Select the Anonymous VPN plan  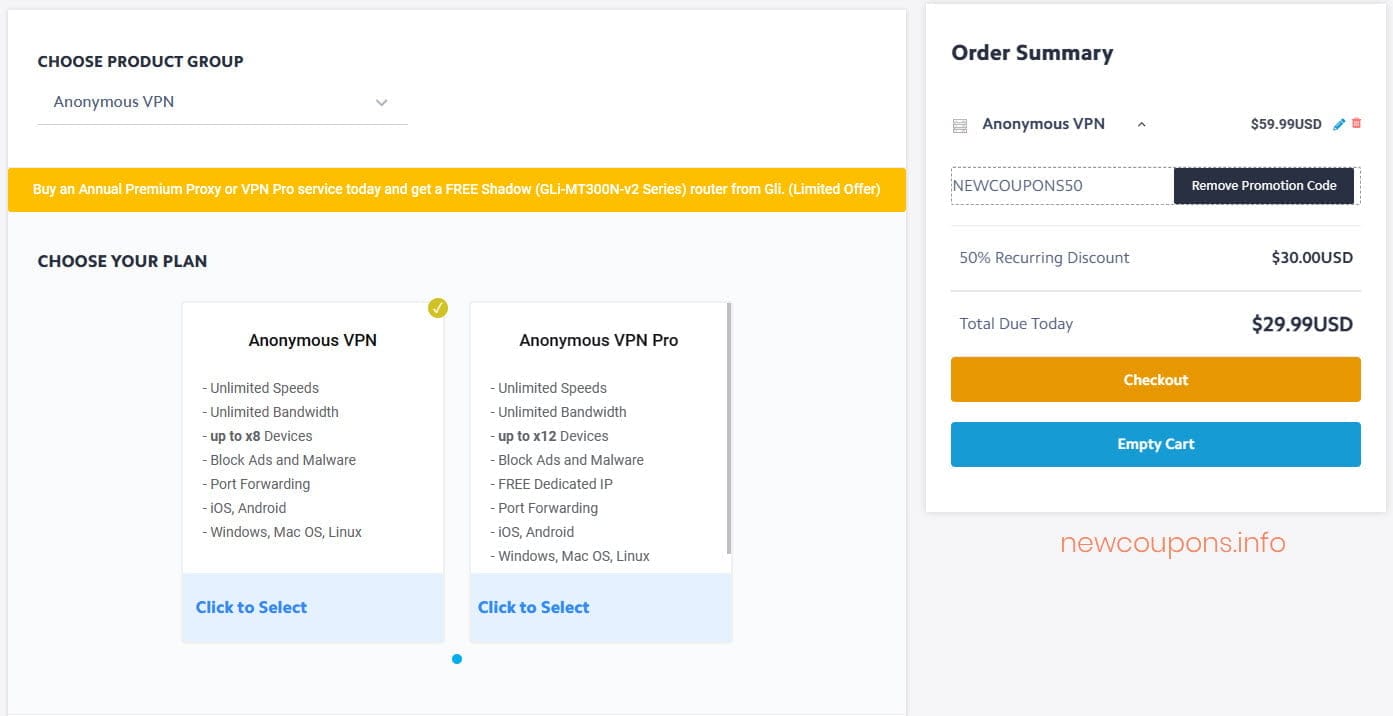click(251, 607)
